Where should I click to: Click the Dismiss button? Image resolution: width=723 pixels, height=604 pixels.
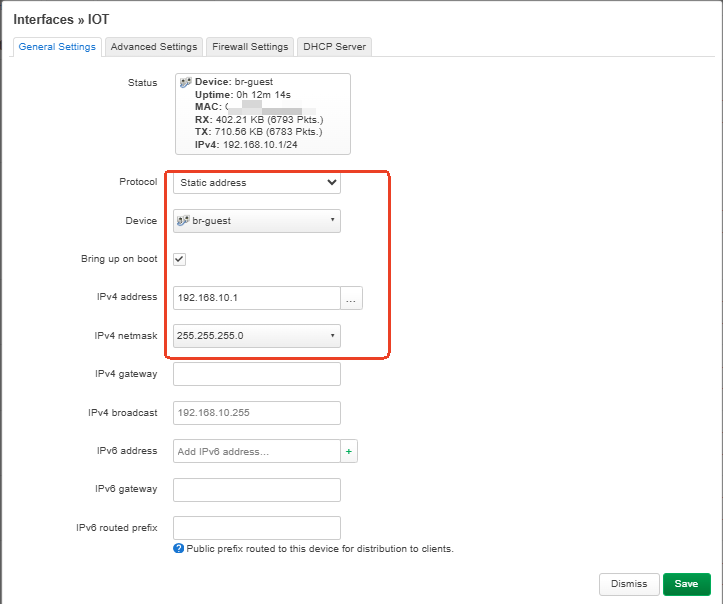pyautogui.click(x=629, y=584)
